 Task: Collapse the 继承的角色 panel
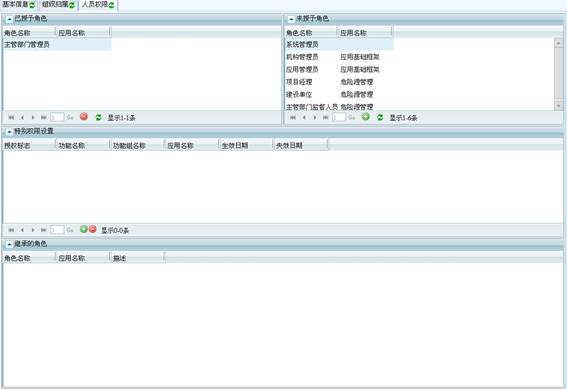[x=9, y=244]
